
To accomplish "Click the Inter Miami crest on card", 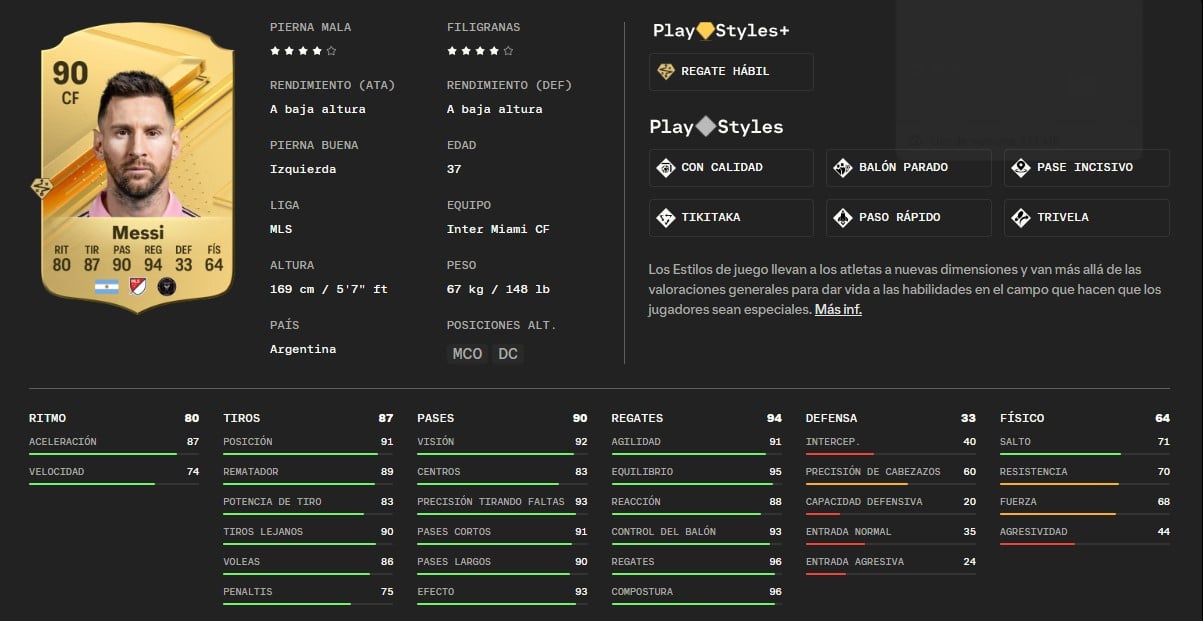I will click(x=168, y=287).
